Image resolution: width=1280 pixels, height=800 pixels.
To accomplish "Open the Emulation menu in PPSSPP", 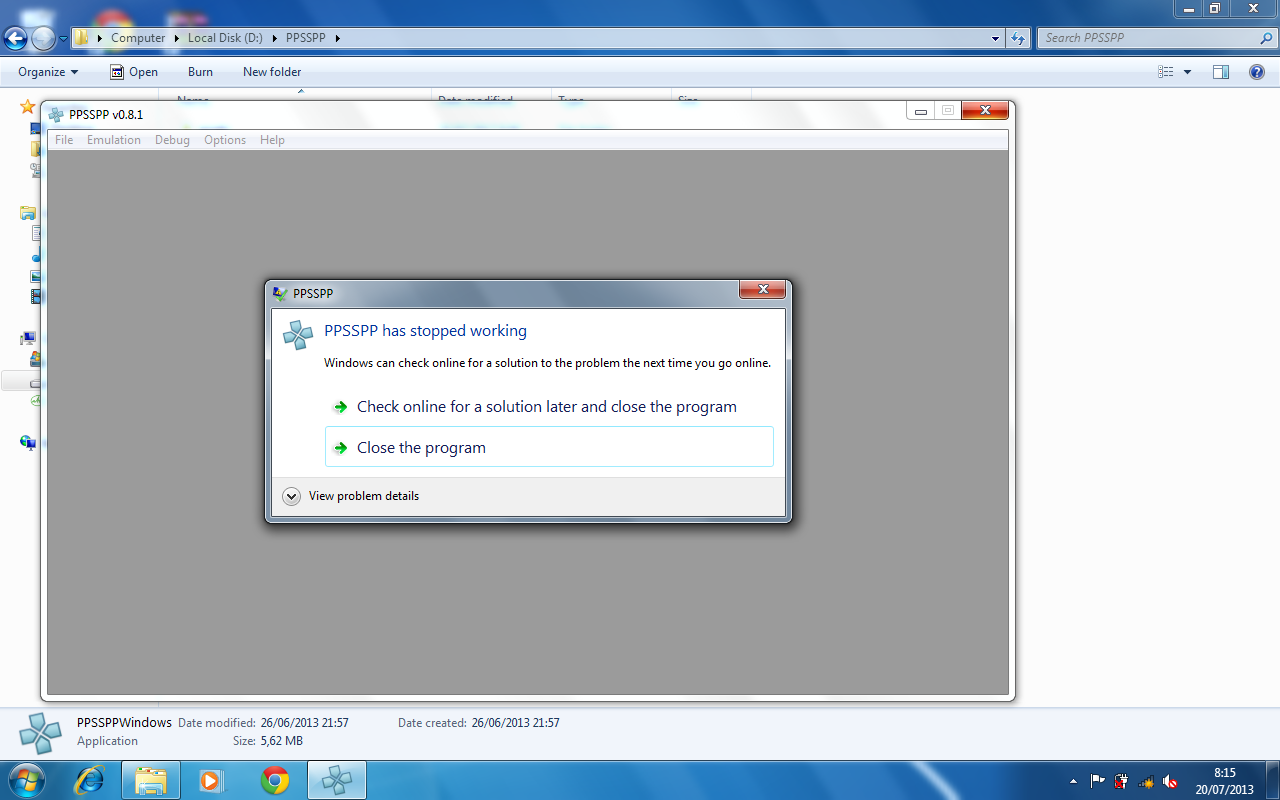I will pyautogui.click(x=114, y=140).
